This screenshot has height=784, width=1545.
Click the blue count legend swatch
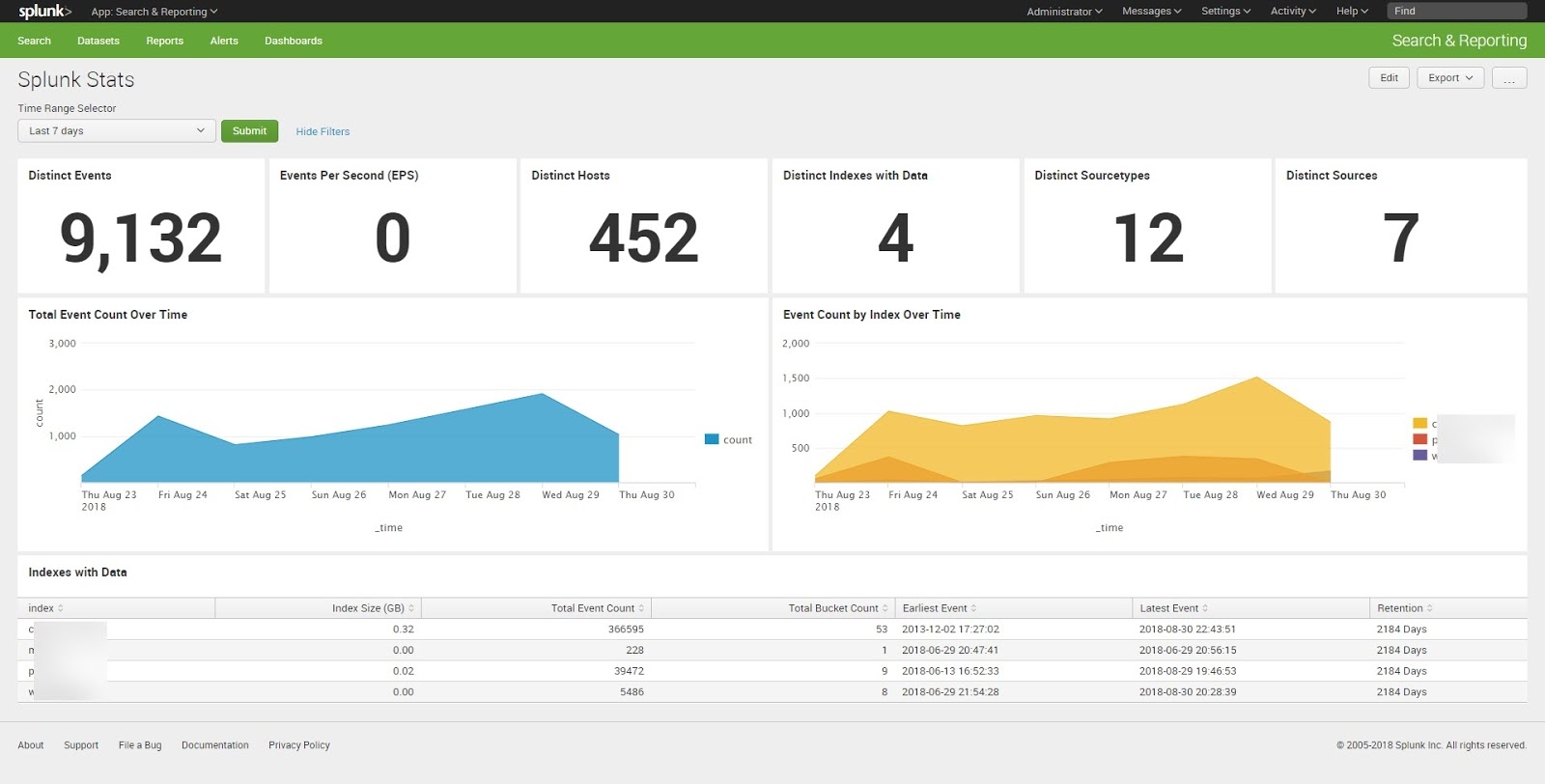coord(712,439)
